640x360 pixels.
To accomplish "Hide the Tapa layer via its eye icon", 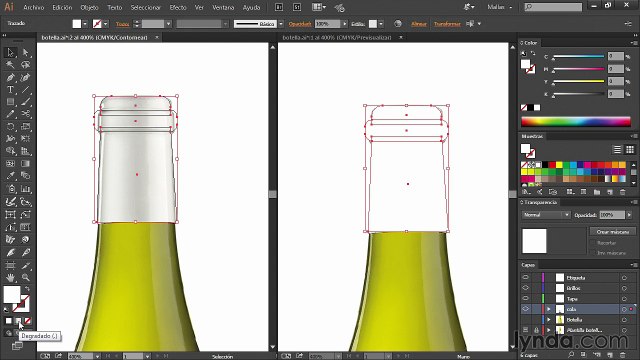I will tap(525, 299).
